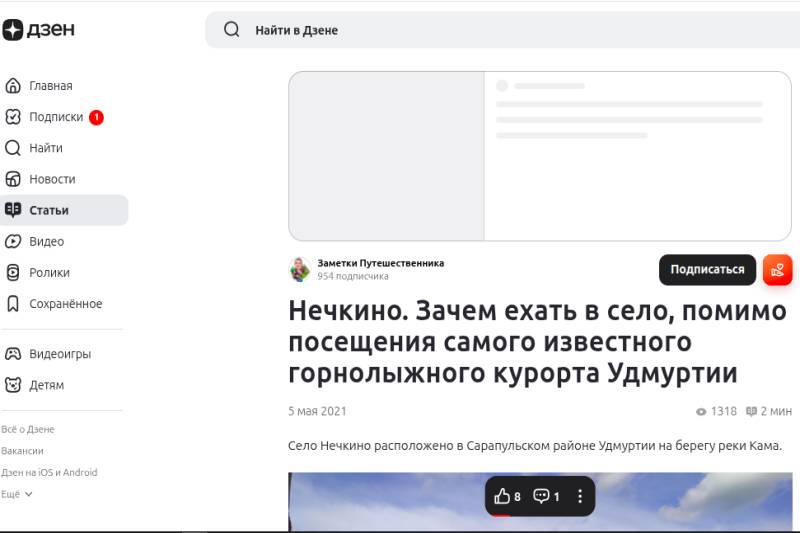Click the Детям bear icon
This screenshot has width=800, height=533.
[13, 385]
